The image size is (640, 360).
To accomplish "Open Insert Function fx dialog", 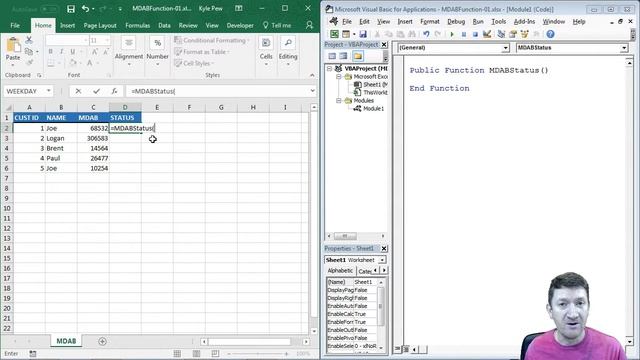I will 114,91.
